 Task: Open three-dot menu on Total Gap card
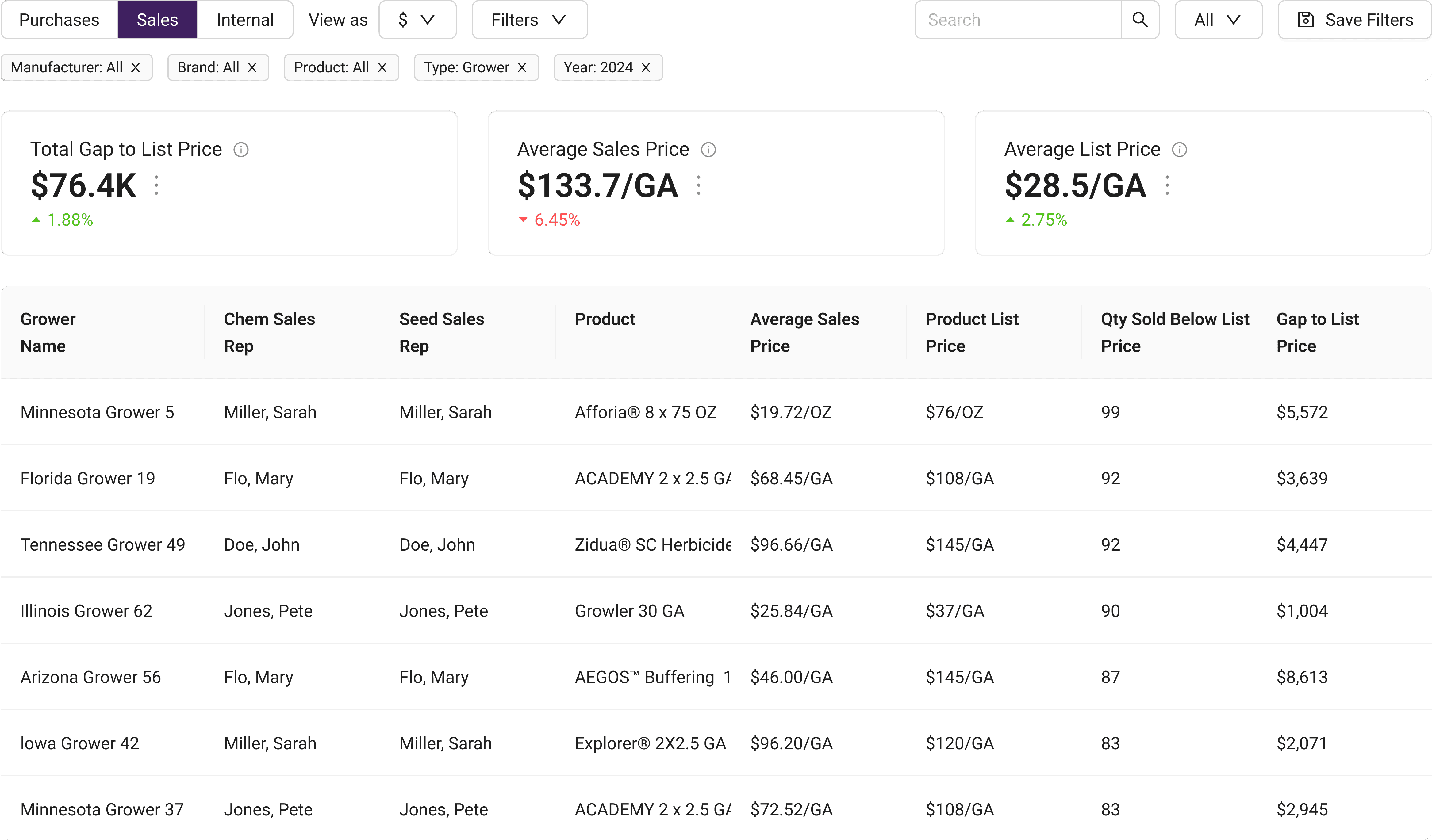[x=156, y=185]
